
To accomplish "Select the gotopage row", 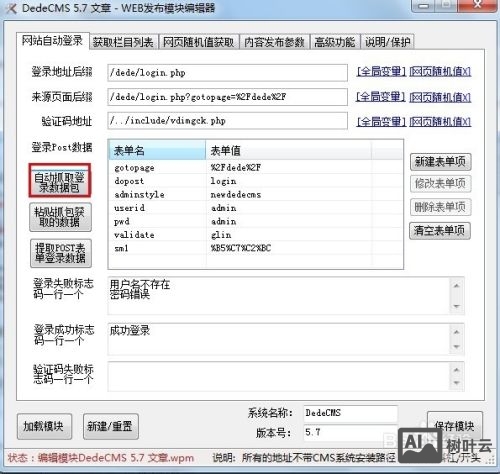I will [255, 167].
